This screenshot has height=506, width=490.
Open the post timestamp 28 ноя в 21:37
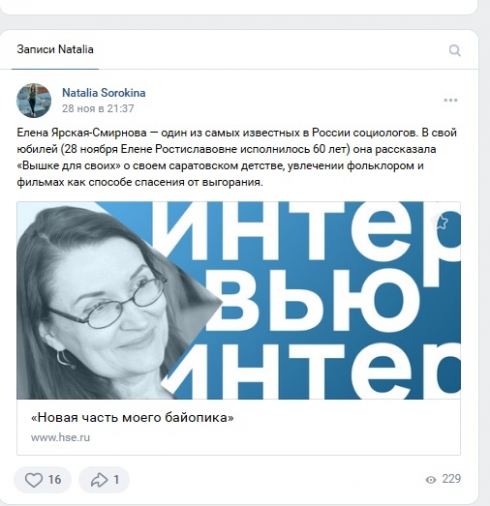click(98, 109)
